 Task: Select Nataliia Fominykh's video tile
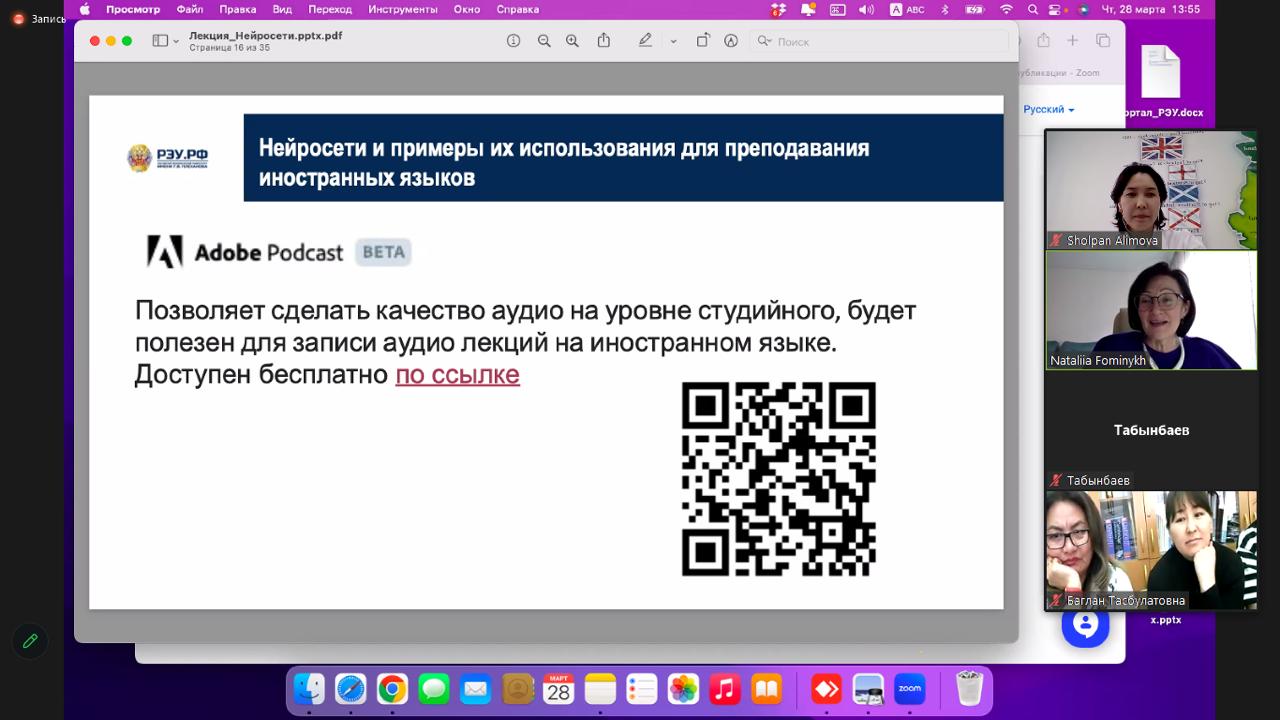click(x=1151, y=310)
